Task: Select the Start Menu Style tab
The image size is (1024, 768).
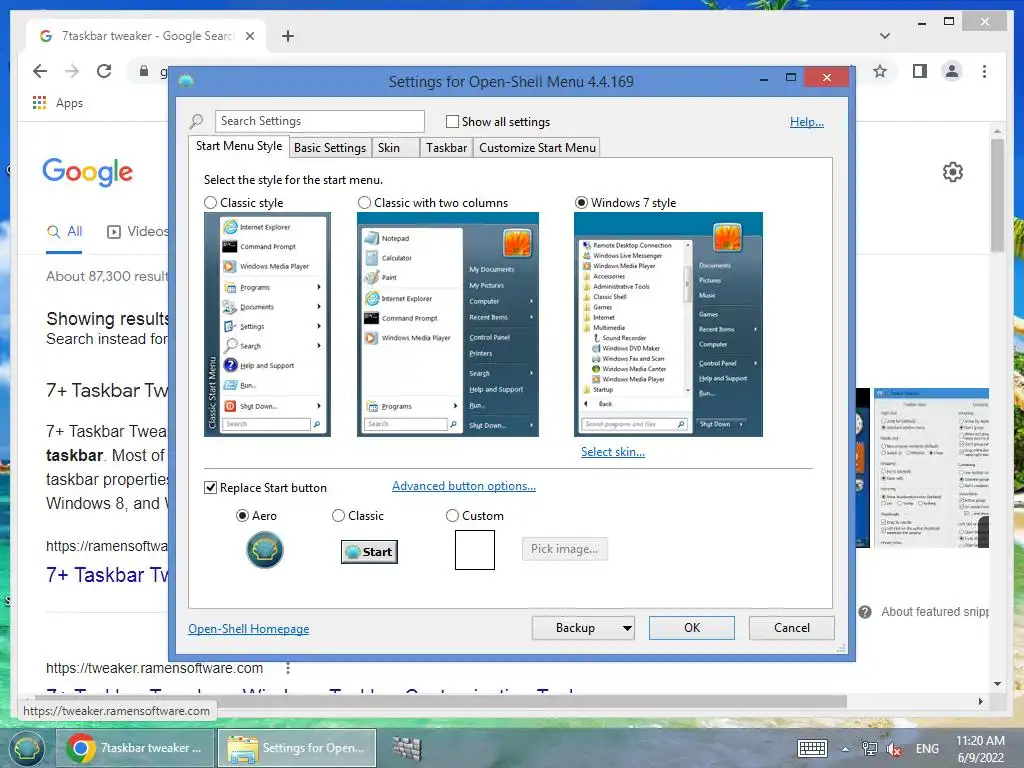Action: click(x=239, y=146)
